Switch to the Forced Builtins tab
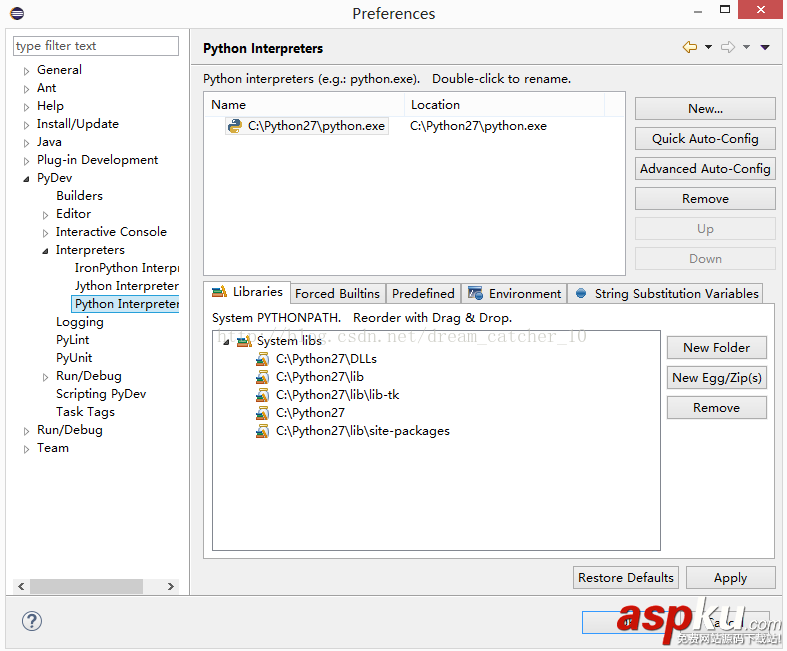The image size is (787, 651). (337, 294)
